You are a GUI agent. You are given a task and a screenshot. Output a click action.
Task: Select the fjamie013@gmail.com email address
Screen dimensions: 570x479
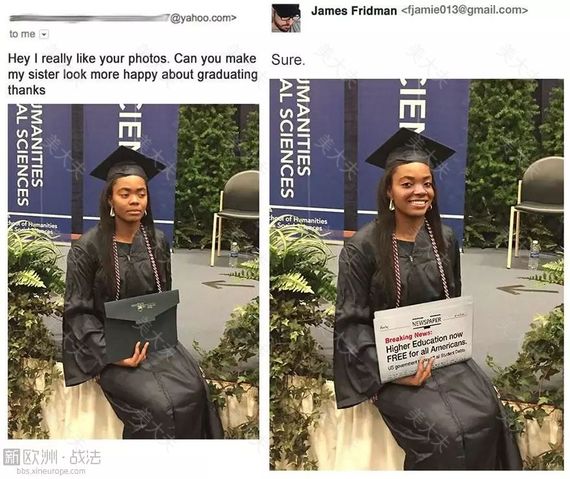point(464,10)
